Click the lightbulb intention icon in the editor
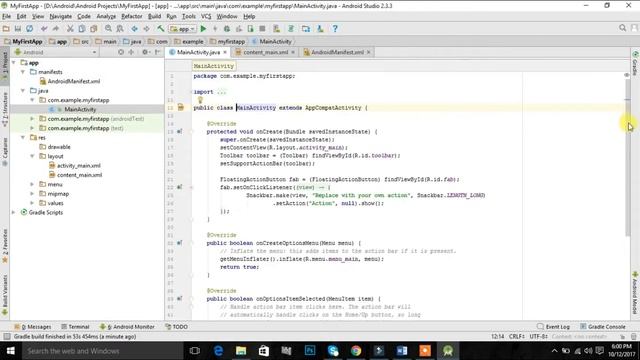The width and height of the screenshot is (640, 360). pyautogui.click(x=200, y=100)
